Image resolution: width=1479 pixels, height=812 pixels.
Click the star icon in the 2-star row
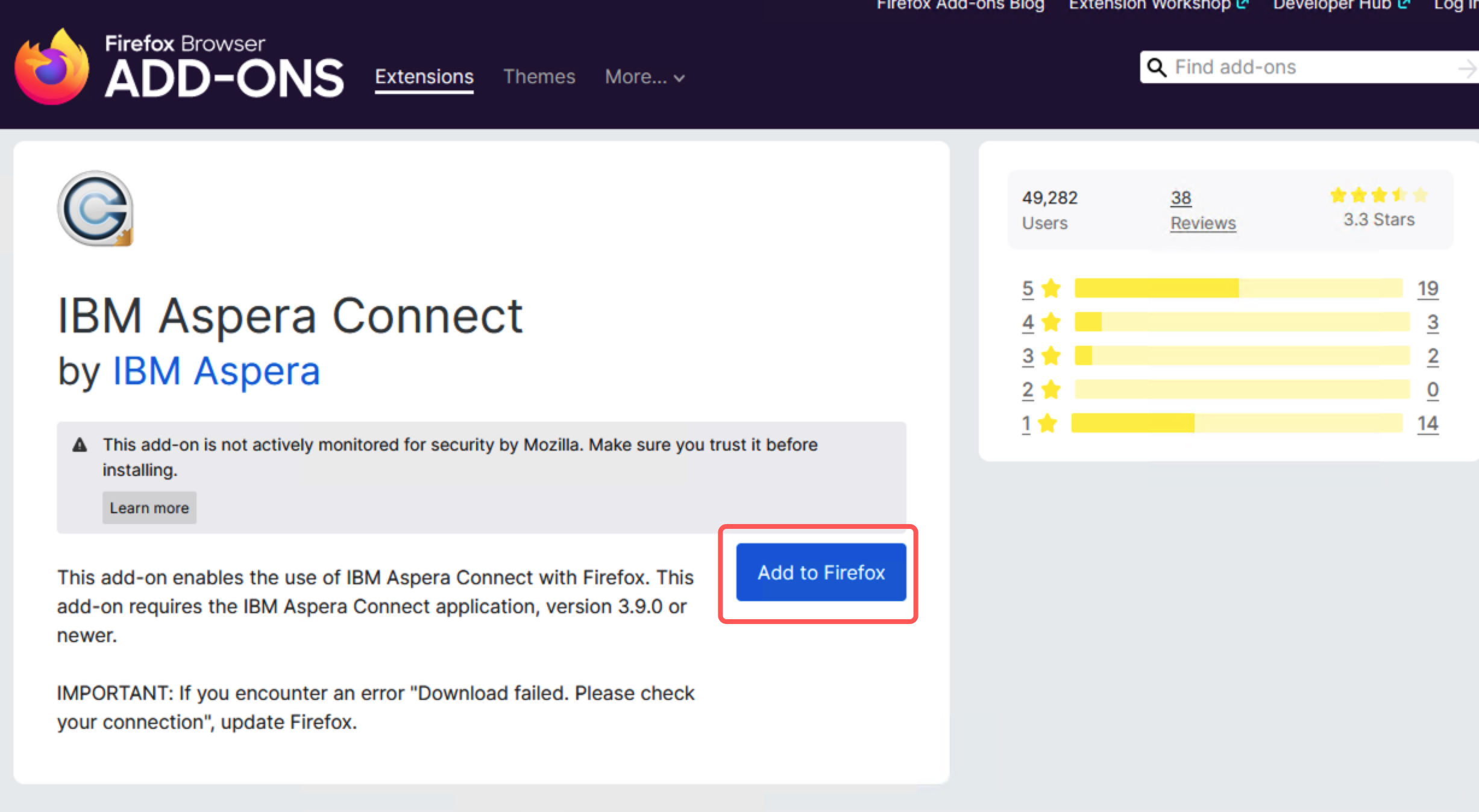click(1051, 389)
